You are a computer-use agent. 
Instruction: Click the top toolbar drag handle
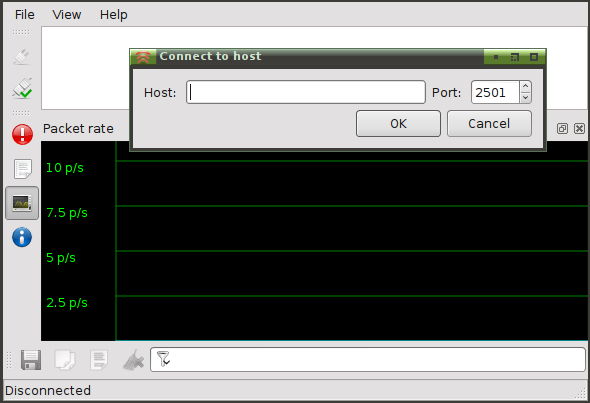[21, 32]
